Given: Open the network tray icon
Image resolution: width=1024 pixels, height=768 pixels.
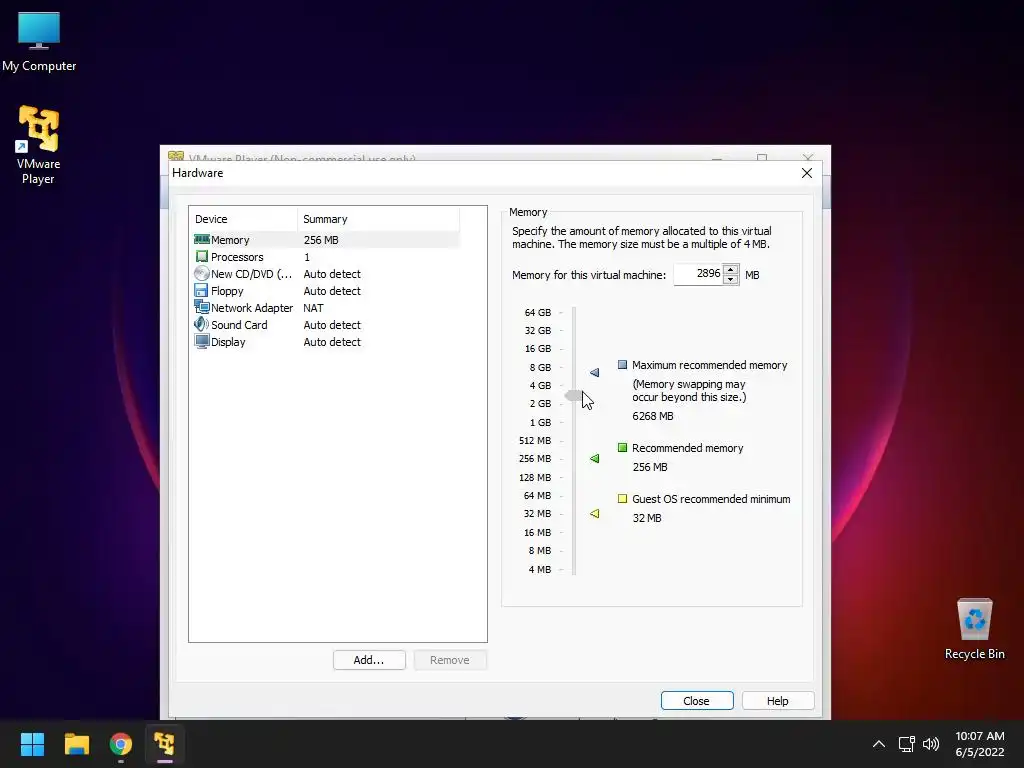Looking at the screenshot, I should [x=906, y=744].
